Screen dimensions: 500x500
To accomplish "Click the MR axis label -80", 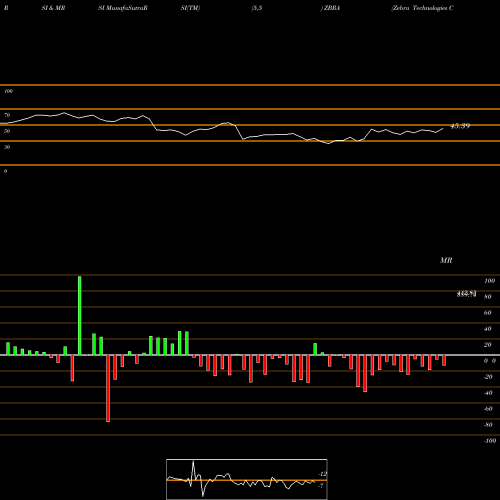I will point(488,425).
